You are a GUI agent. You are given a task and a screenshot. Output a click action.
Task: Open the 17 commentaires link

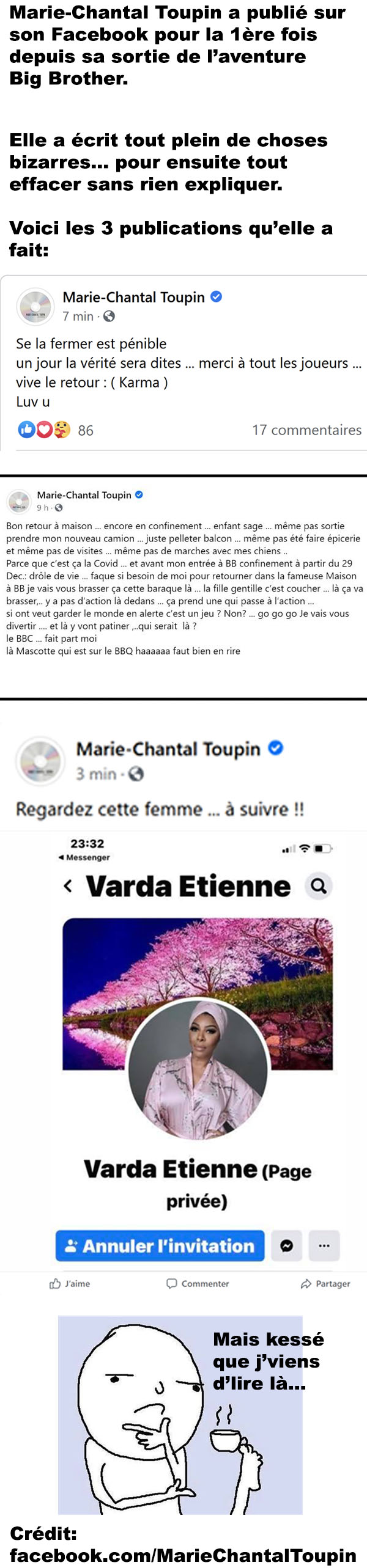click(307, 430)
